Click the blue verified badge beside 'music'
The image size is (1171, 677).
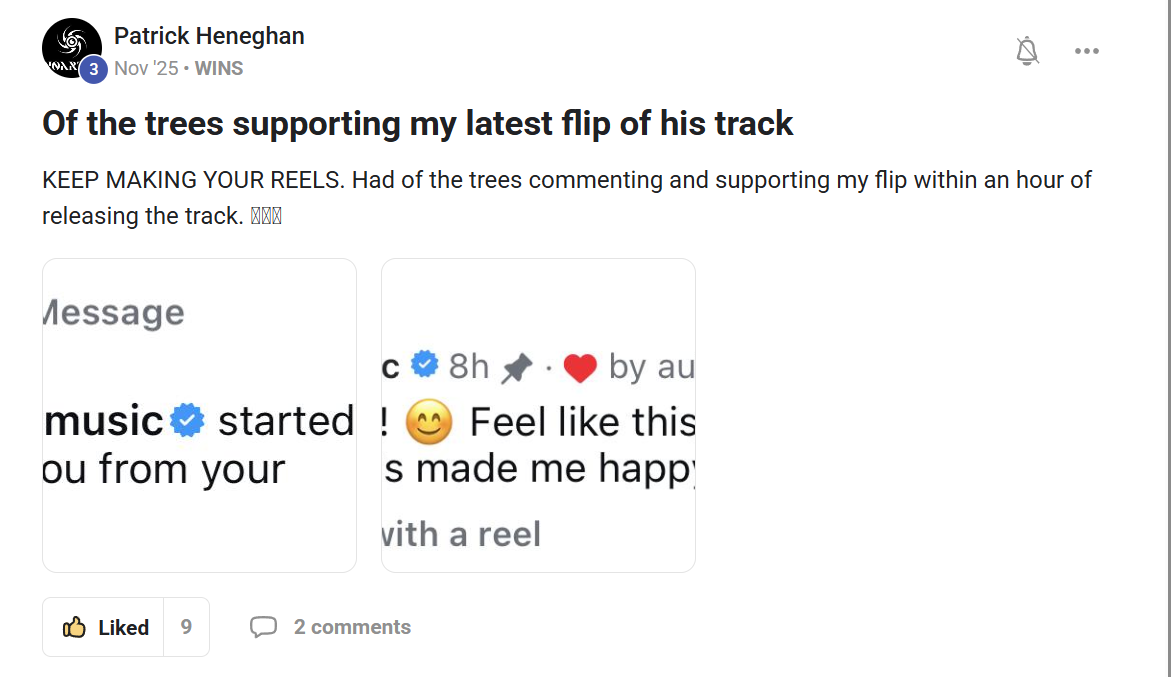187,421
